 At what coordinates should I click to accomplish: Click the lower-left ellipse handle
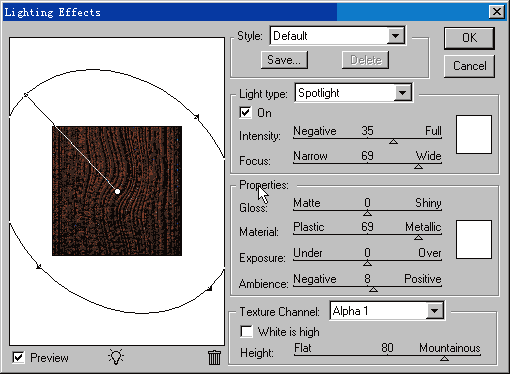click(x=39, y=266)
